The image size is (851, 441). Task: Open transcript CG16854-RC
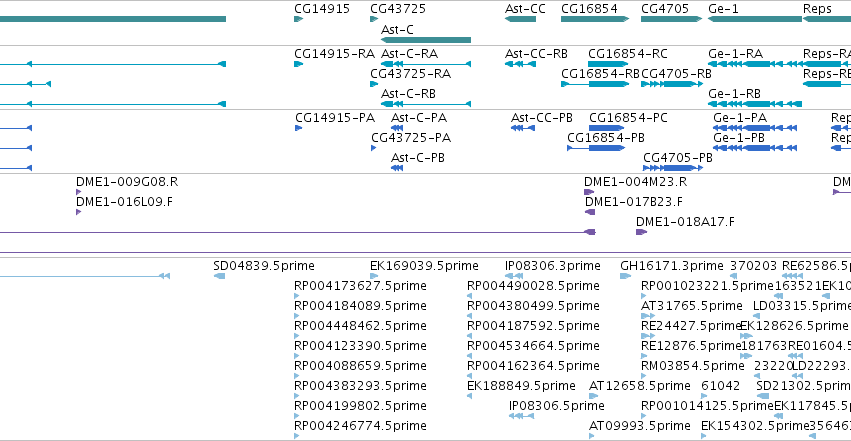point(628,54)
